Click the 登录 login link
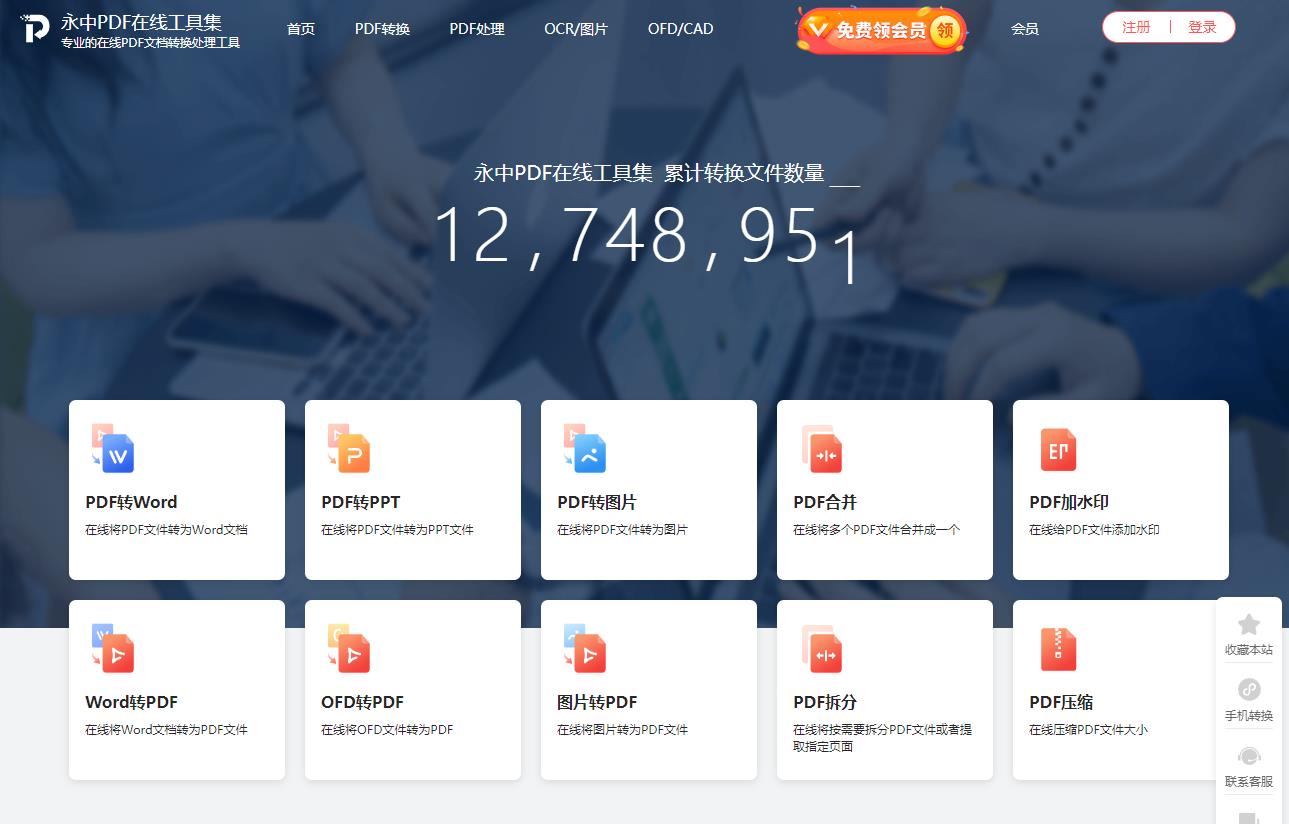 coord(1202,27)
